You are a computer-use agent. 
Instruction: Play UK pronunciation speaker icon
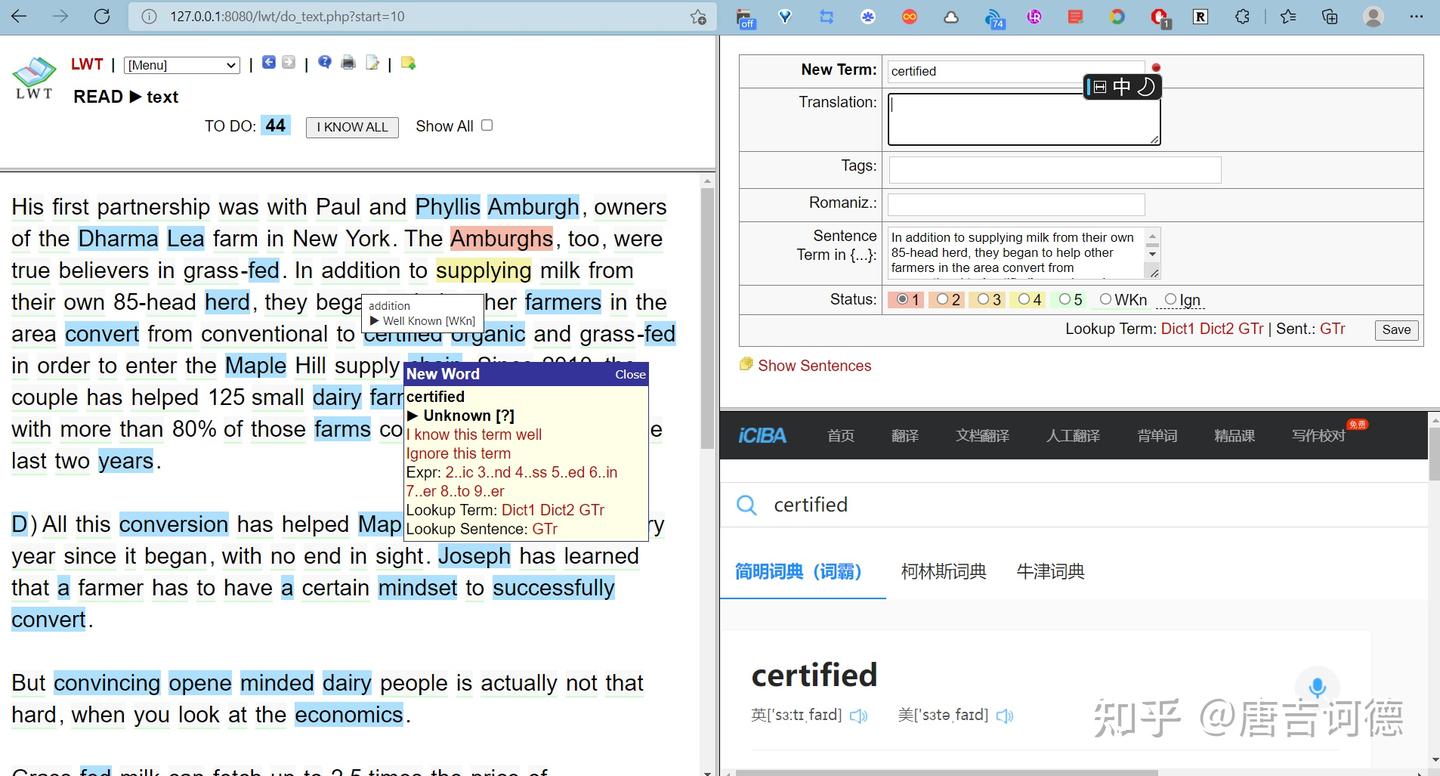(858, 716)
